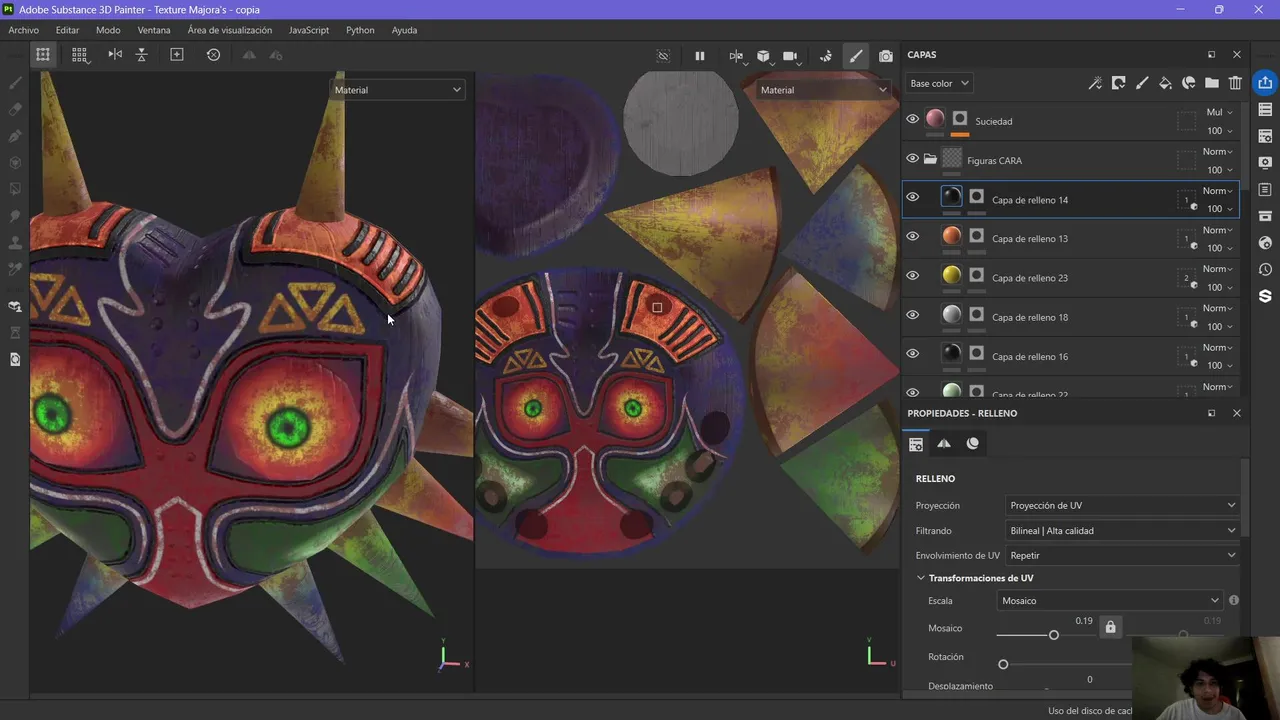This screenshot has width=1280, height=720.
Task: Select the Suciedad layer mask thumbnail
Action: coord(959,118)
